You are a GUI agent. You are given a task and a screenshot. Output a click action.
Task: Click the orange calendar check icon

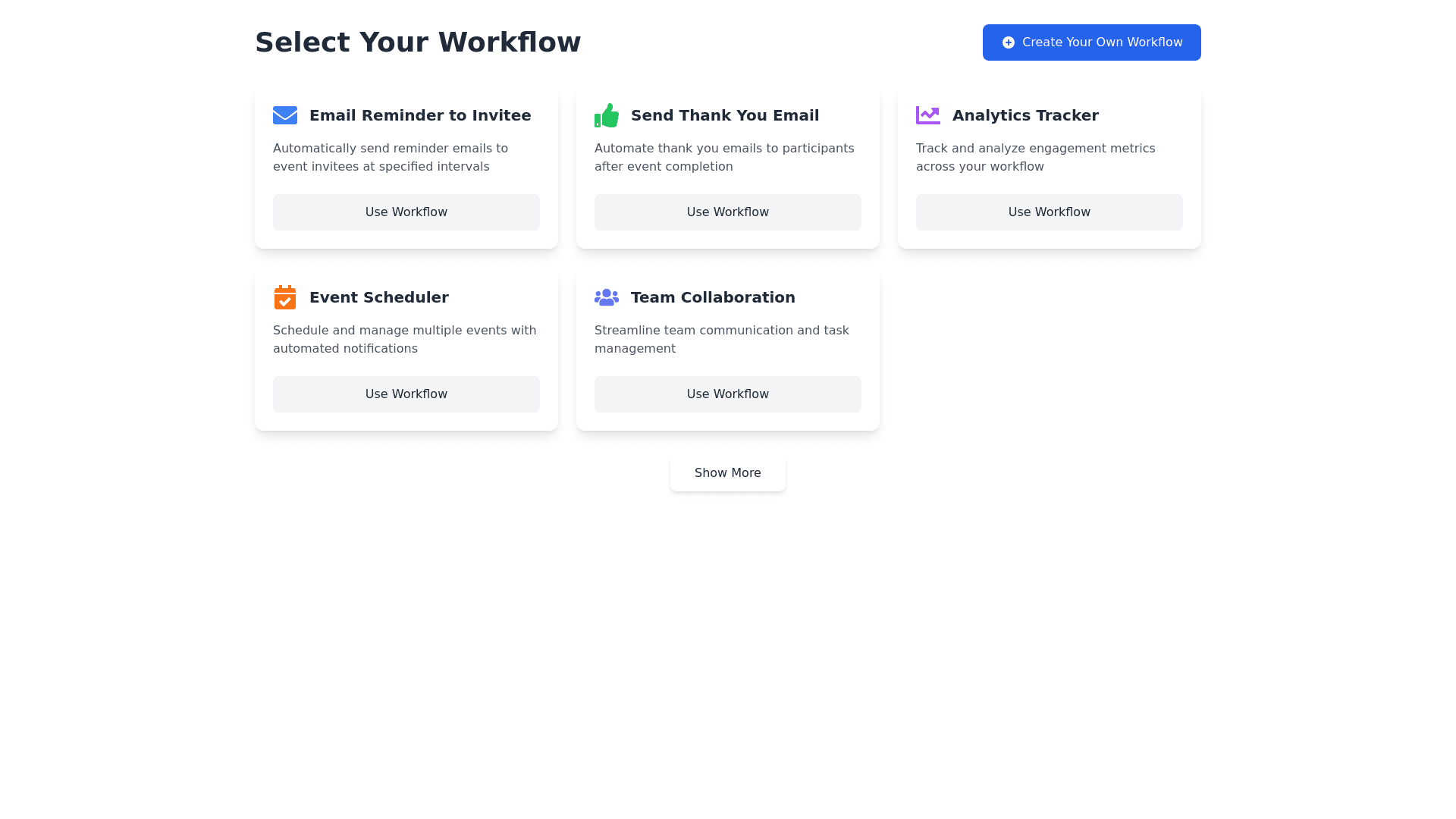pos(285,297)
